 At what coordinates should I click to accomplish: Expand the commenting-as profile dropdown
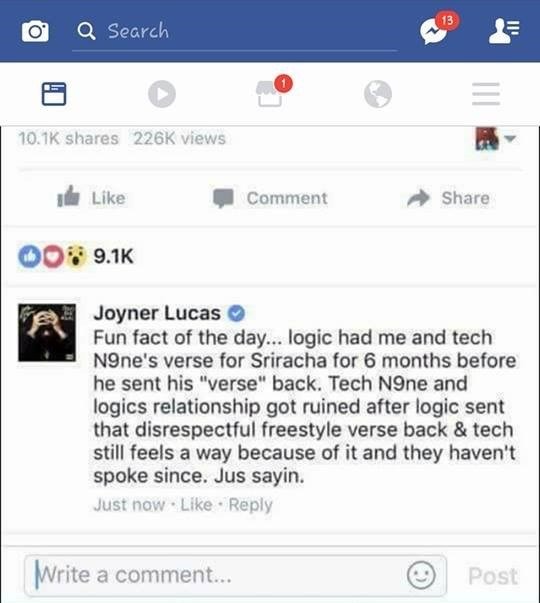pyautogui.click(x=496, y=138)
